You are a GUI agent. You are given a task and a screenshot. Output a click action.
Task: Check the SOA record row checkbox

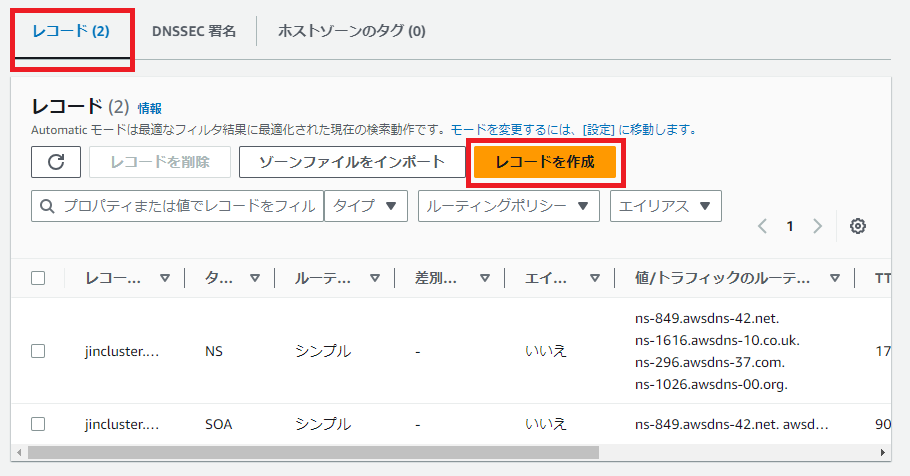[x=38, y=424]
